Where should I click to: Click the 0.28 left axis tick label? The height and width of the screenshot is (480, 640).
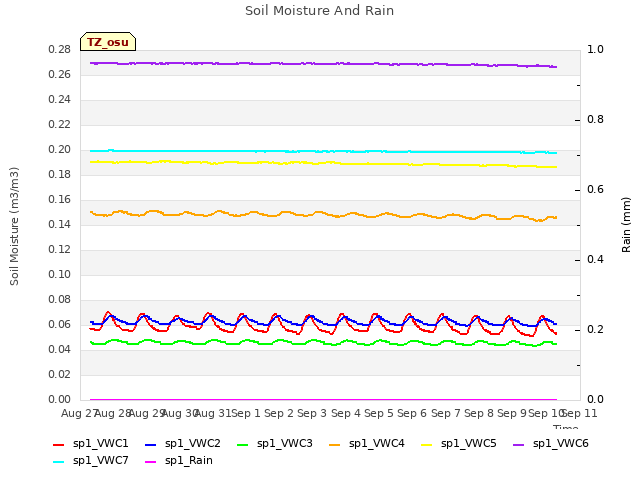click(x=59, y=49)
